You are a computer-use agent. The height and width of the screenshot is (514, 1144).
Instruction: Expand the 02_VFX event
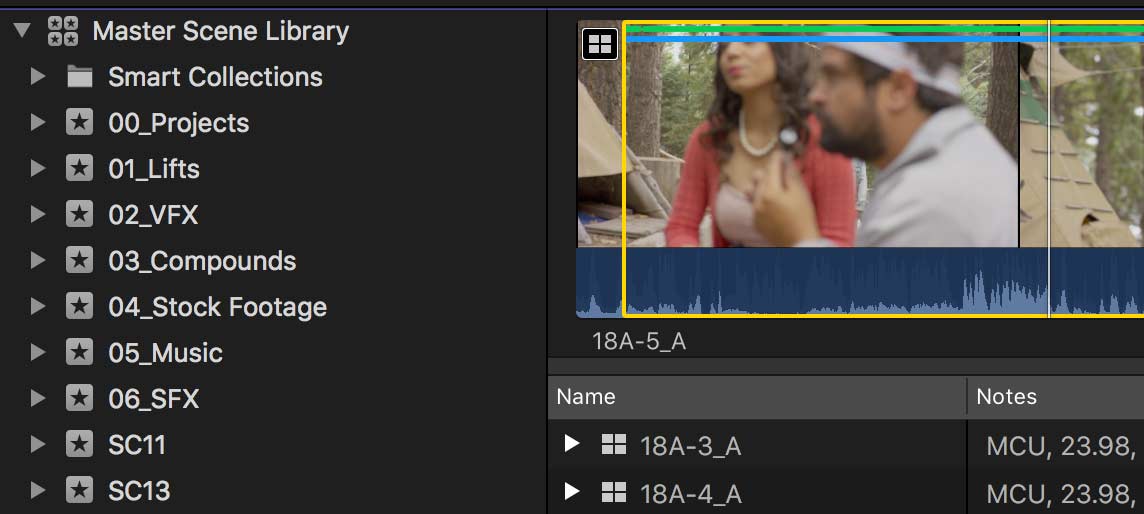(38, 214)
